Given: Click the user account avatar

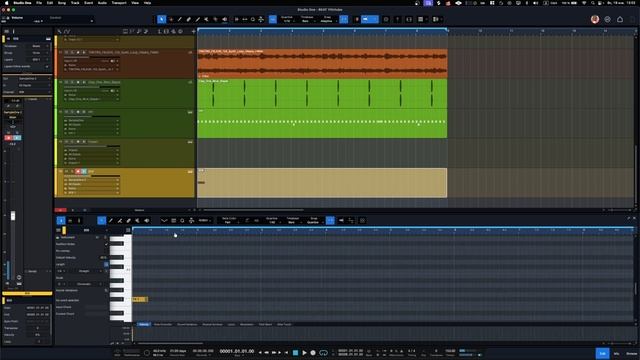Looking at the screenshot, I should click(595, 19).
